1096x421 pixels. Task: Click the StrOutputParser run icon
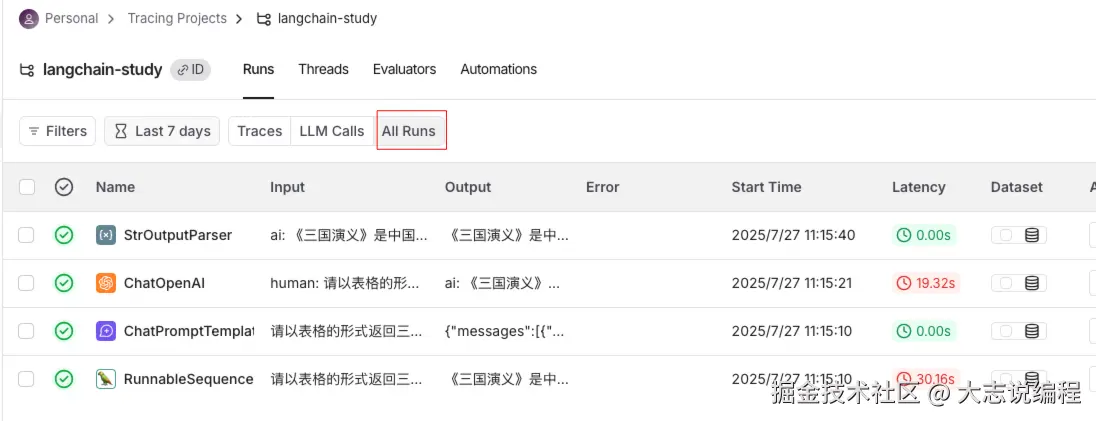click(106, 235)
